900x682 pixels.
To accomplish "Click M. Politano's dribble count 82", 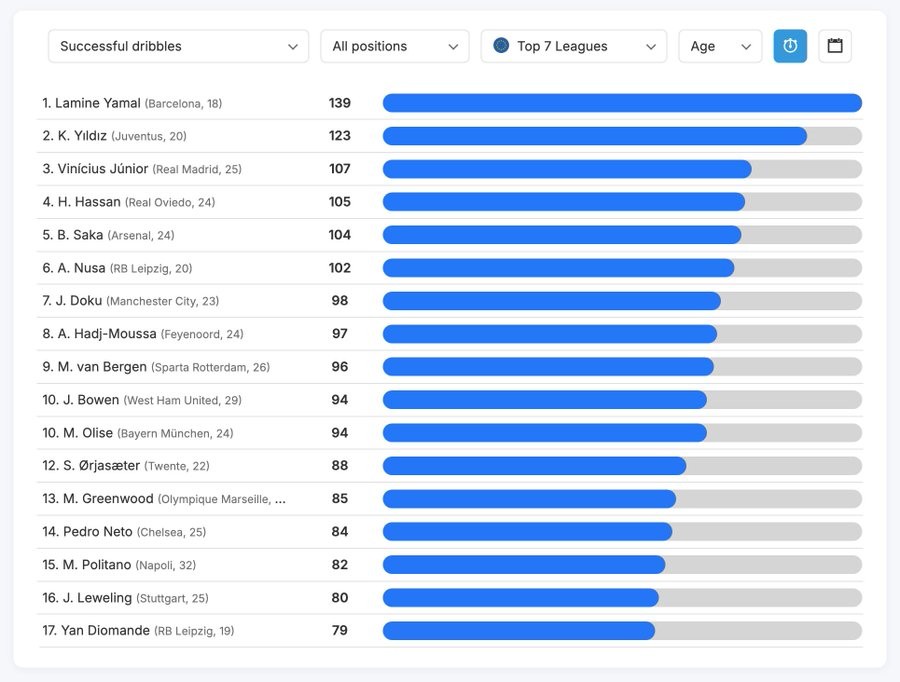I will tap(340, 565).
